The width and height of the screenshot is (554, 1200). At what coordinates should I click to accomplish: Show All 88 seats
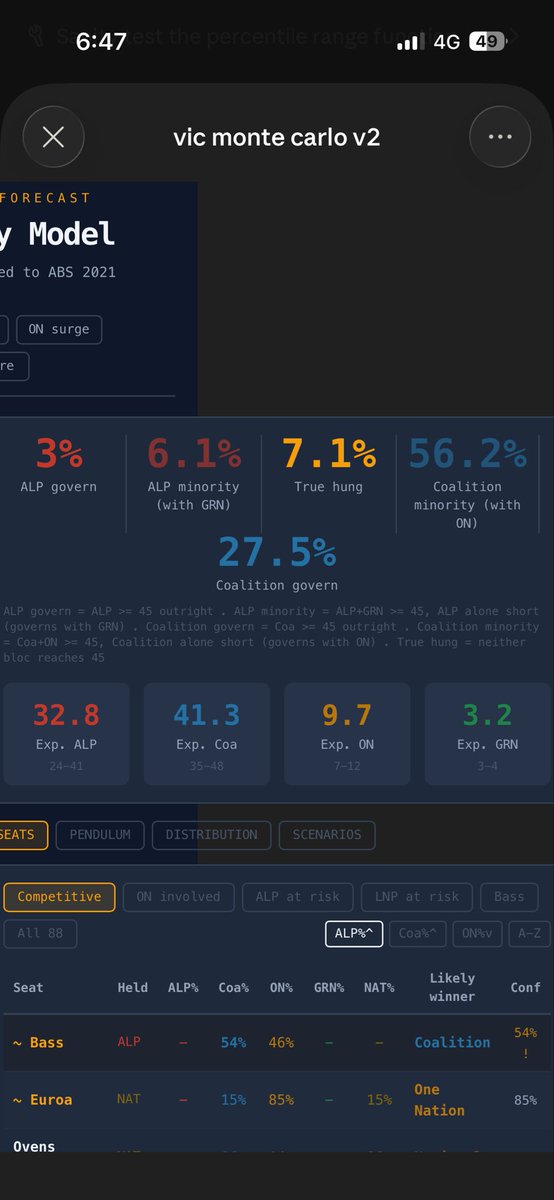[x=39, y=933]
